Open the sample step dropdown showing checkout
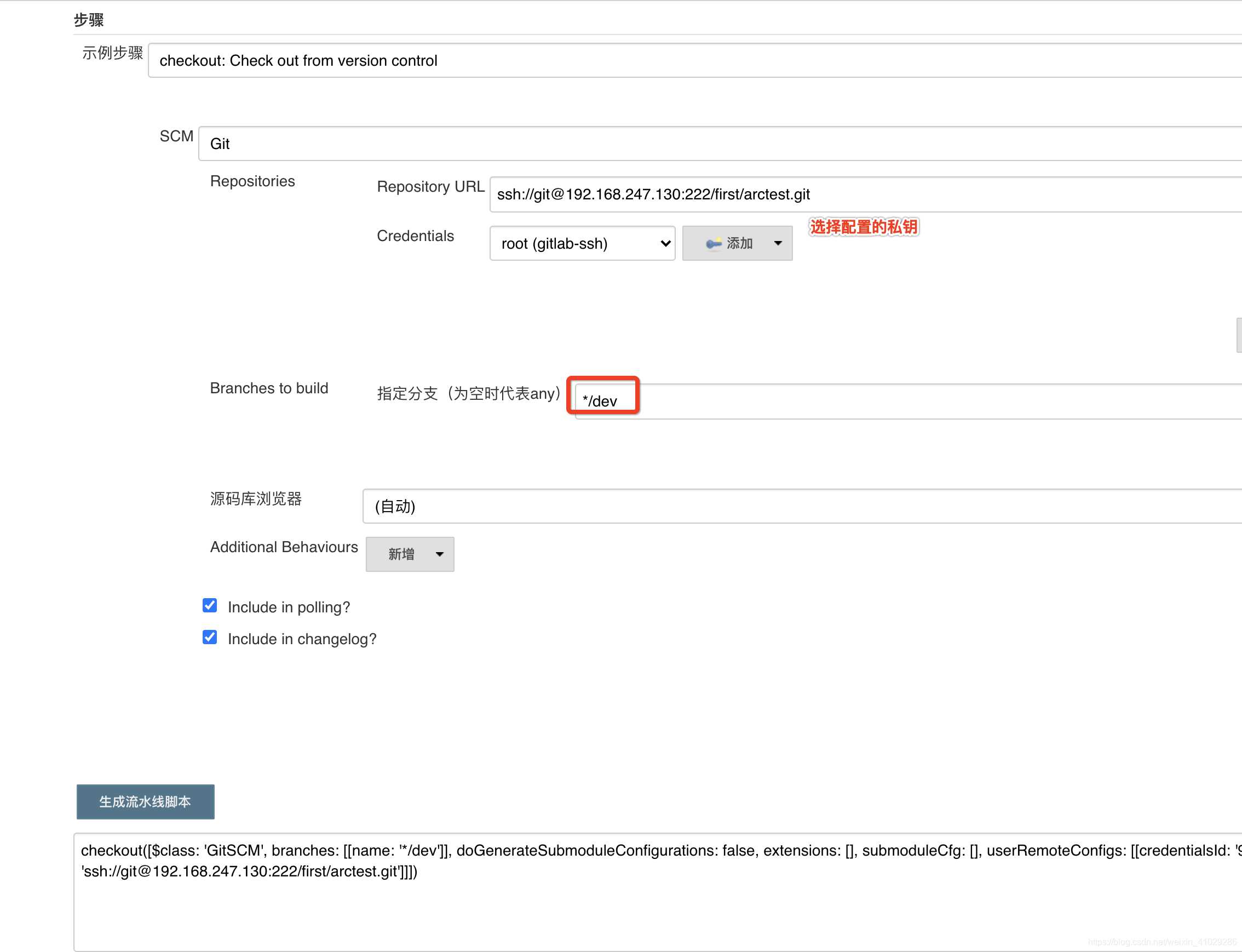 tap(695, 61)
